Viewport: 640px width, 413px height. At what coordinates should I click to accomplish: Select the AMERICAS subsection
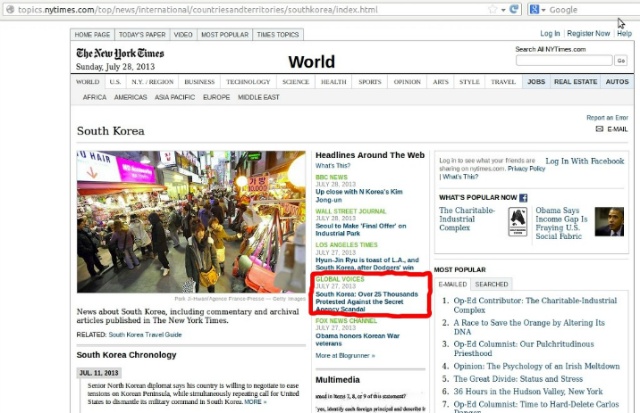(131, 97)
